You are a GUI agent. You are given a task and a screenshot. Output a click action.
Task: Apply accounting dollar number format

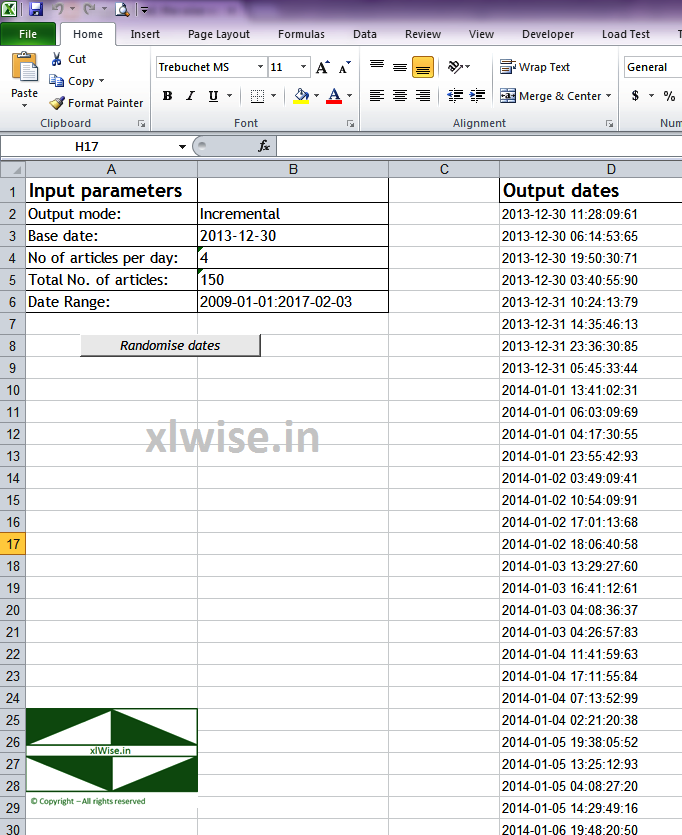coord(635,96)
